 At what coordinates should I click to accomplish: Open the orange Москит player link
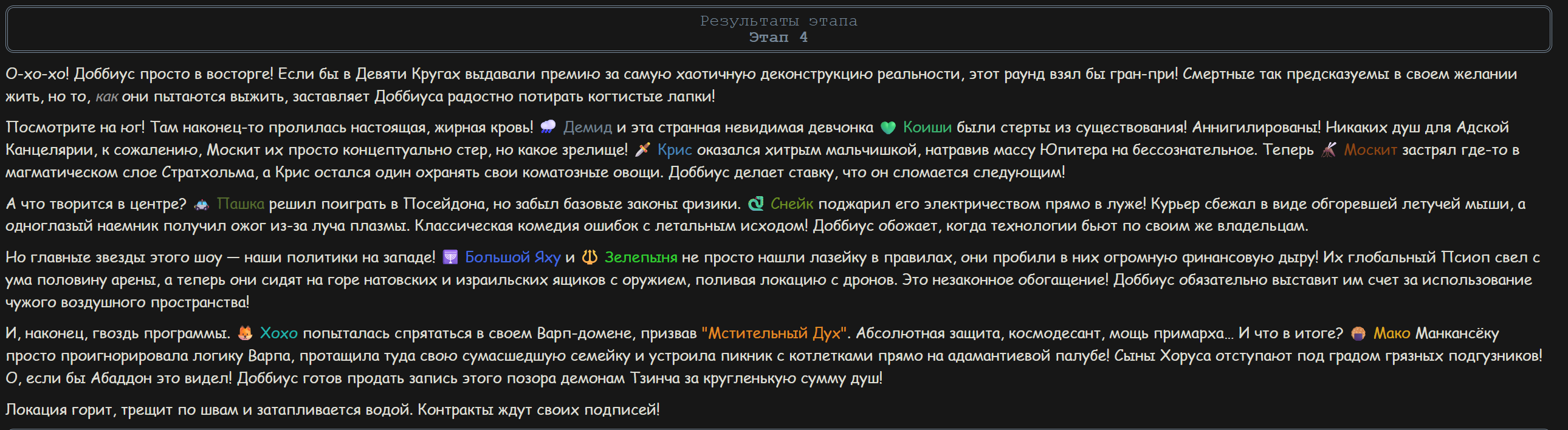(x=1370, y=149)
